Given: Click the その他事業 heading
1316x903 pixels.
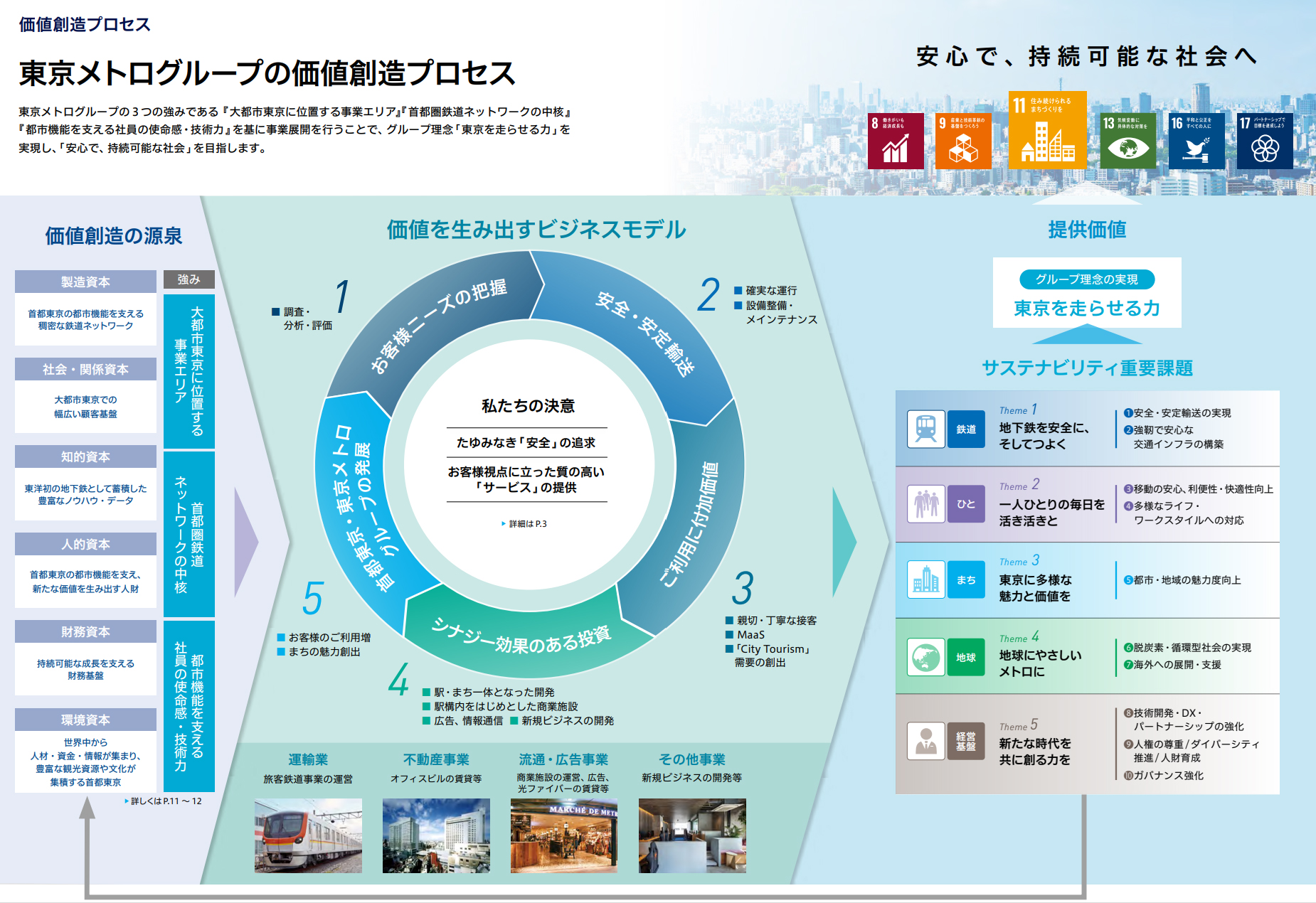Looking at the screenshot, I should (692, 759).
